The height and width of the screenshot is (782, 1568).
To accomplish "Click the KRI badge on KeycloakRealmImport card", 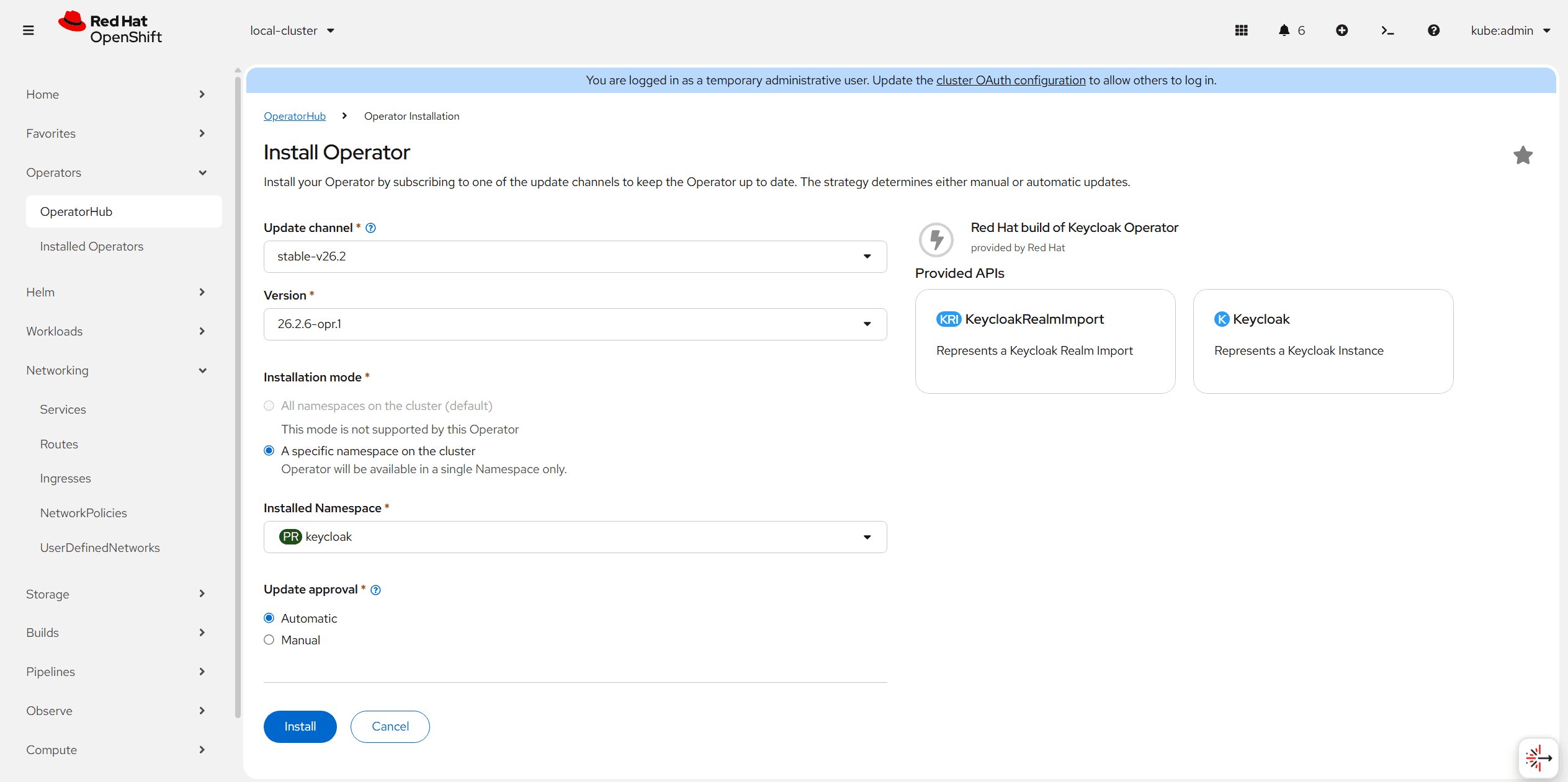I will click(x=948, y=319).
